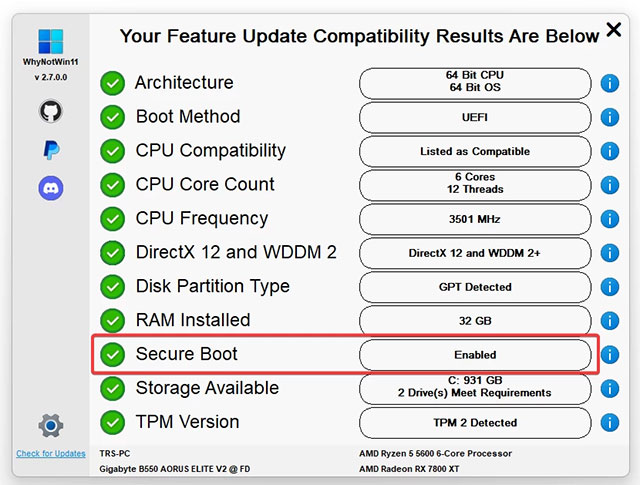Screen dimensions: 640x485
Task: Open Storage Available info icon
Action: click(x=610, y=389)
